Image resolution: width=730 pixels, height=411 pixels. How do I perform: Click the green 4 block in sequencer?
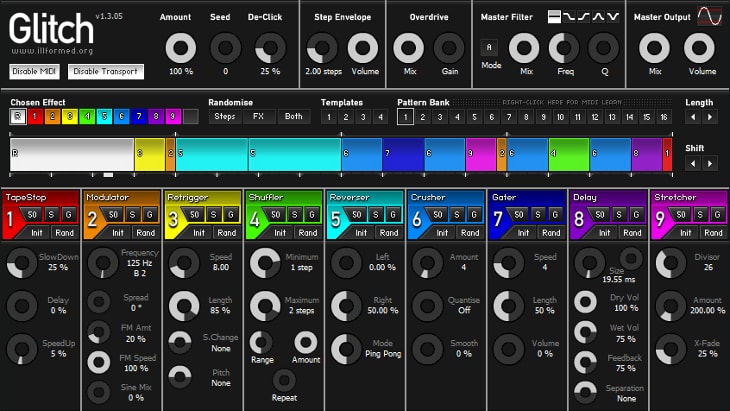coord(569,154)
